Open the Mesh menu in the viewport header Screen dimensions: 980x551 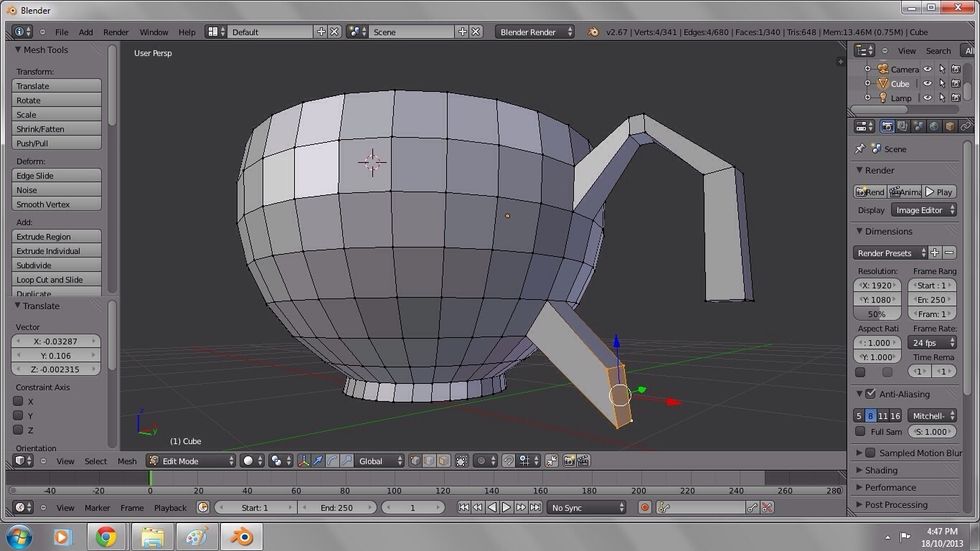[127, 461]
